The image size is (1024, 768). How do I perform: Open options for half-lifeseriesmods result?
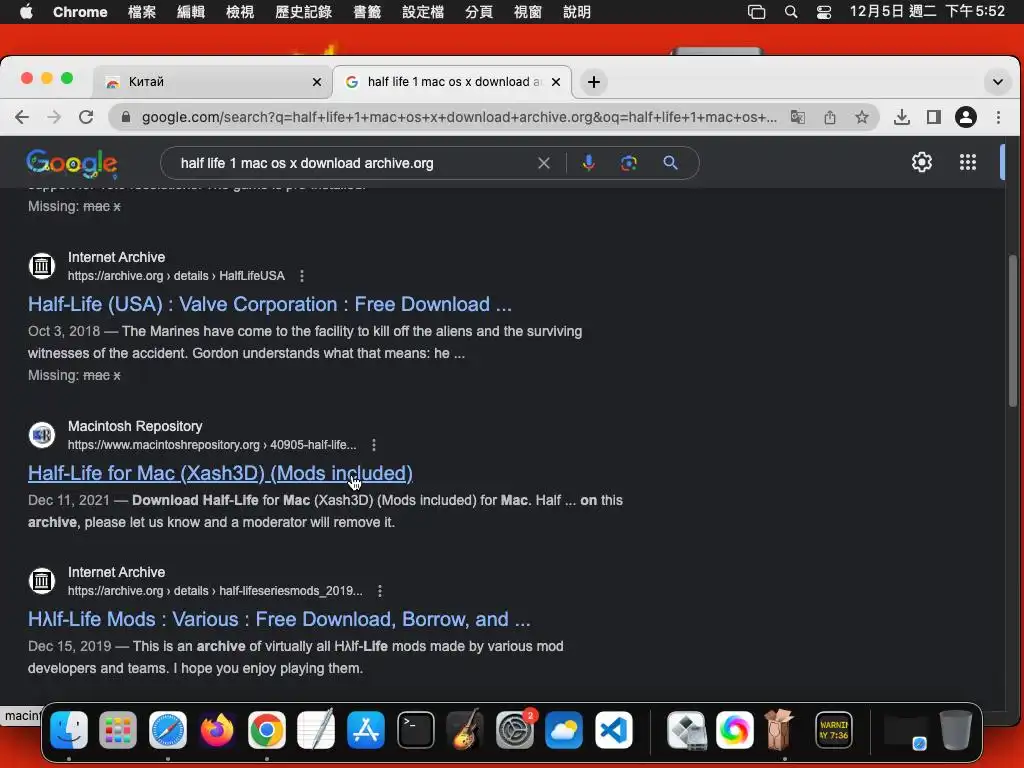click(x=379, y=590)
